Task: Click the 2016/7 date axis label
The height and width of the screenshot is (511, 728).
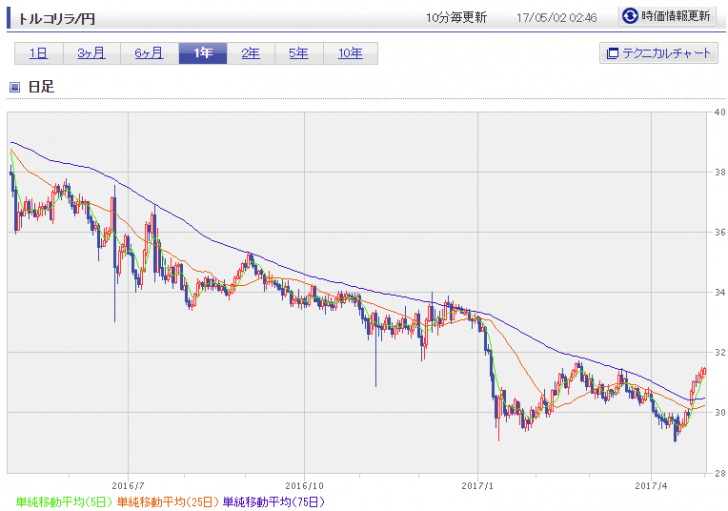Action: [130, 483]
